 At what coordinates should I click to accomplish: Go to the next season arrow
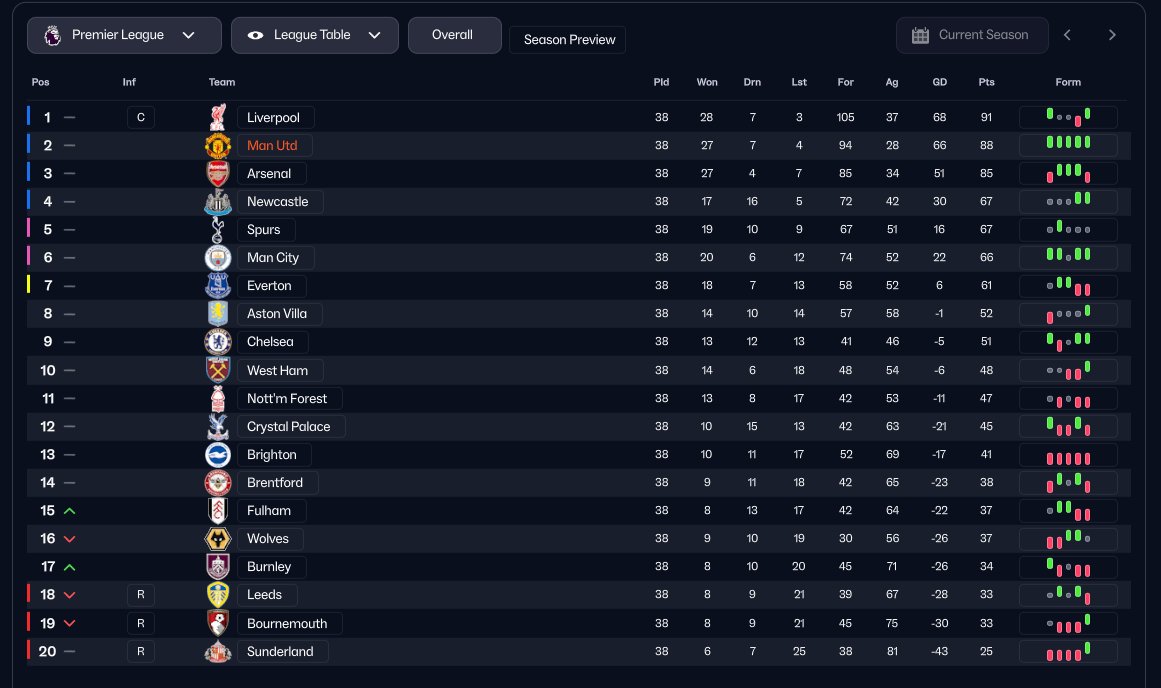[x=1112, y=35]
